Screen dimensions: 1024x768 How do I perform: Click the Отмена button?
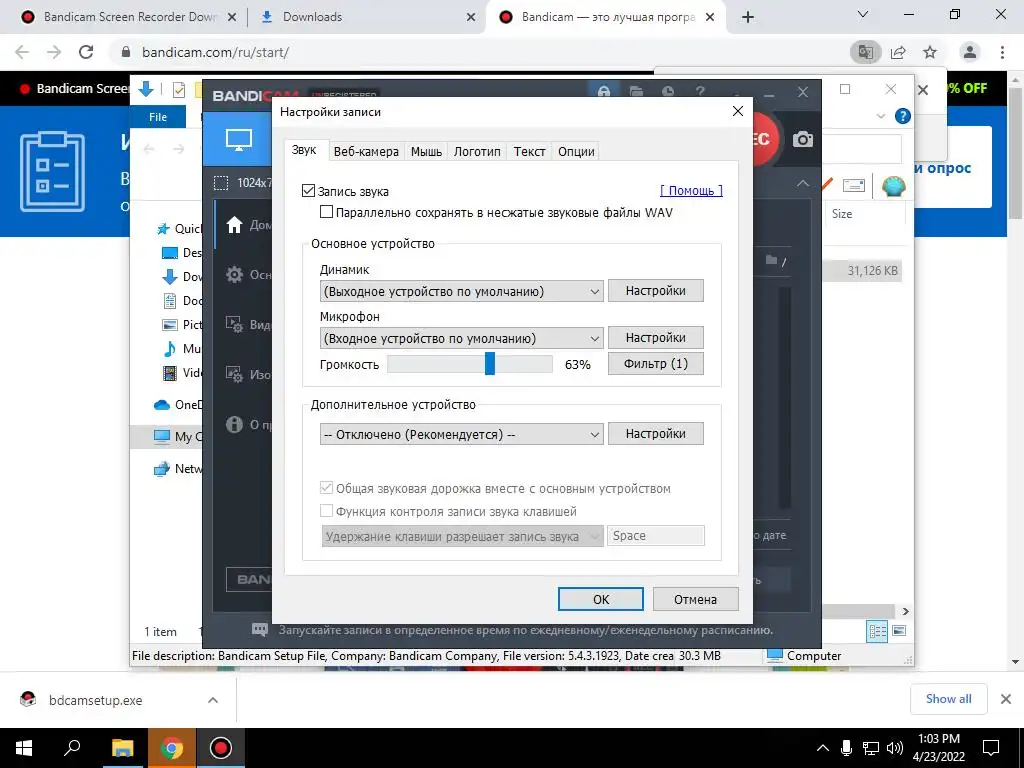pos(696,599)
